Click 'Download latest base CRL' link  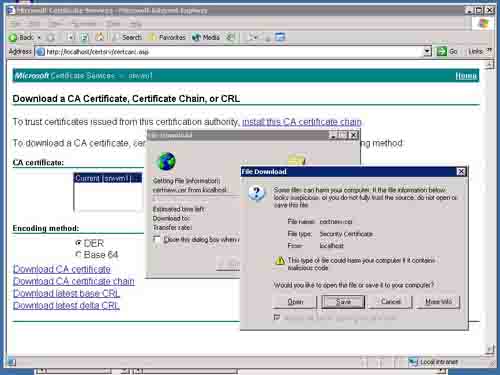pyautogui.click(x=66, y=293)
